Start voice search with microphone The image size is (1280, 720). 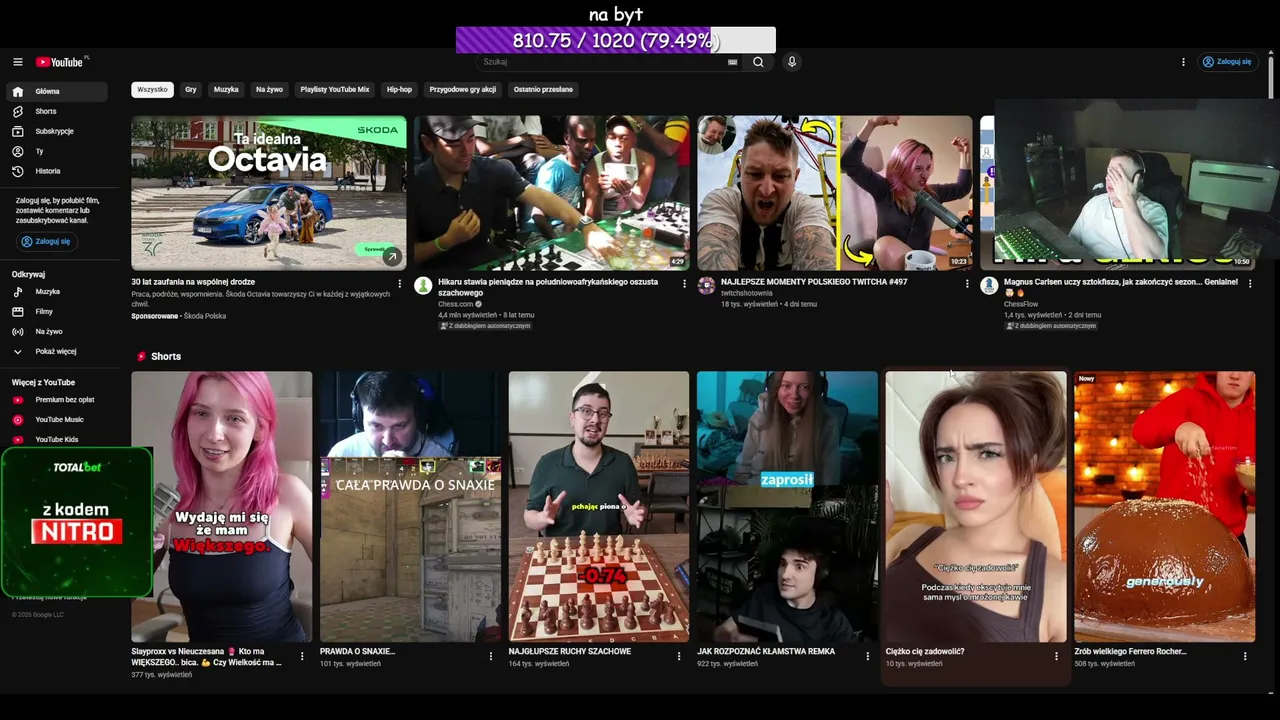tap(792, 62)
